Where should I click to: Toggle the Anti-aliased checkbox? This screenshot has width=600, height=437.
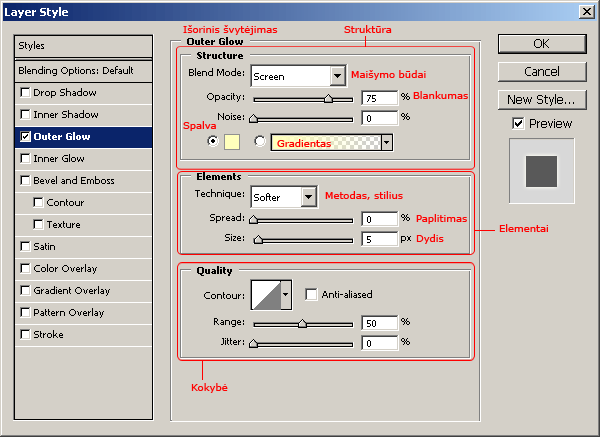coord(311,295)
